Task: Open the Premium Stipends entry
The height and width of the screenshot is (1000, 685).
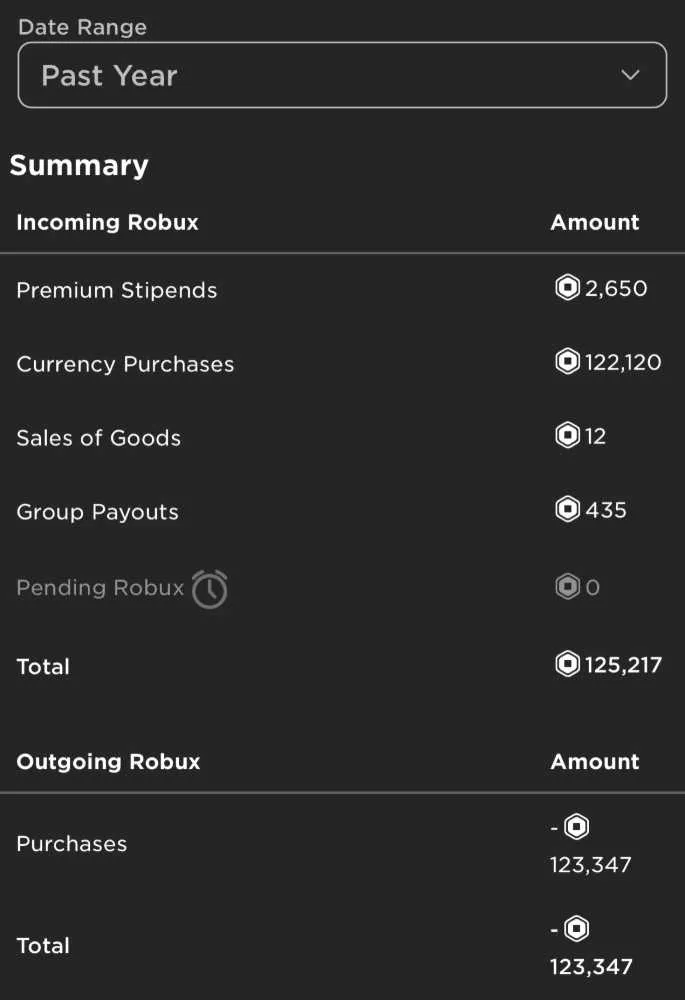Action: (342, 290)
